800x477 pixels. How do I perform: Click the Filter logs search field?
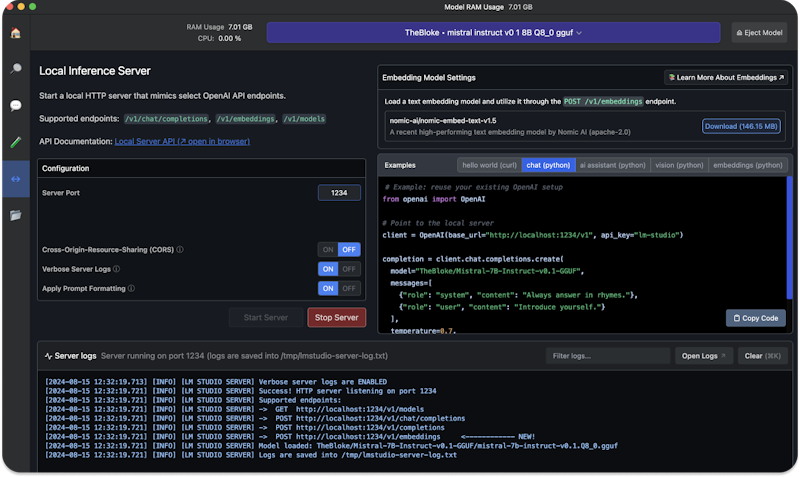click(x=607, y=356)
